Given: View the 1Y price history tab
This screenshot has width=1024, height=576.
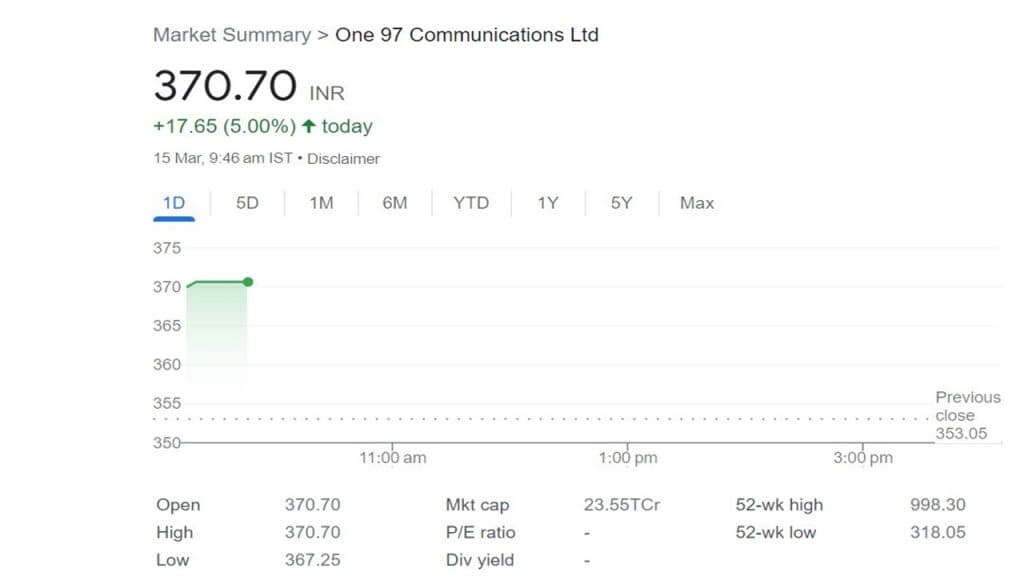Looking at the screenshot, I should tap(547, 203).
